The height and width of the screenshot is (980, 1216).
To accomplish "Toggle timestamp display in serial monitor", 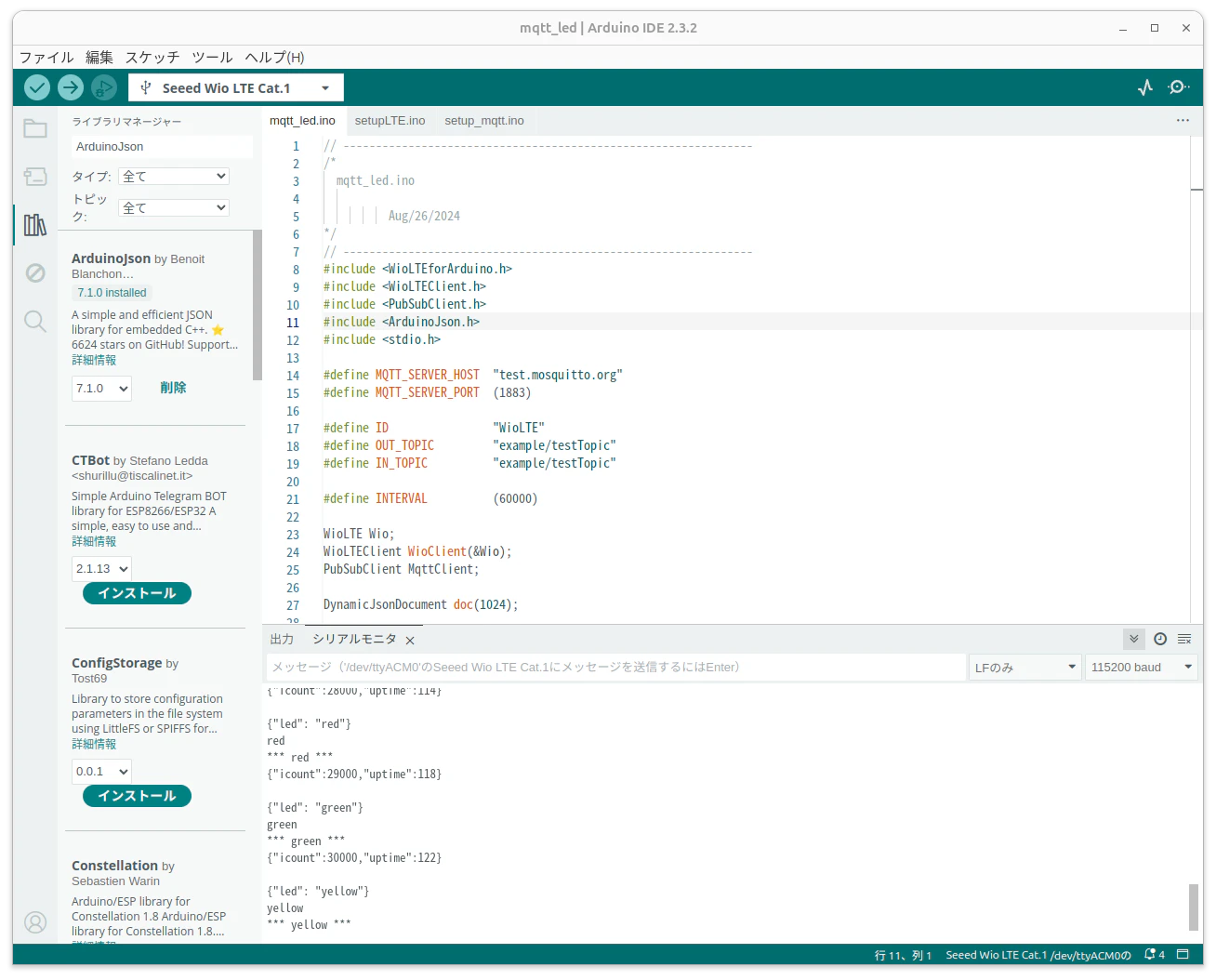I will click(1160, 639).
